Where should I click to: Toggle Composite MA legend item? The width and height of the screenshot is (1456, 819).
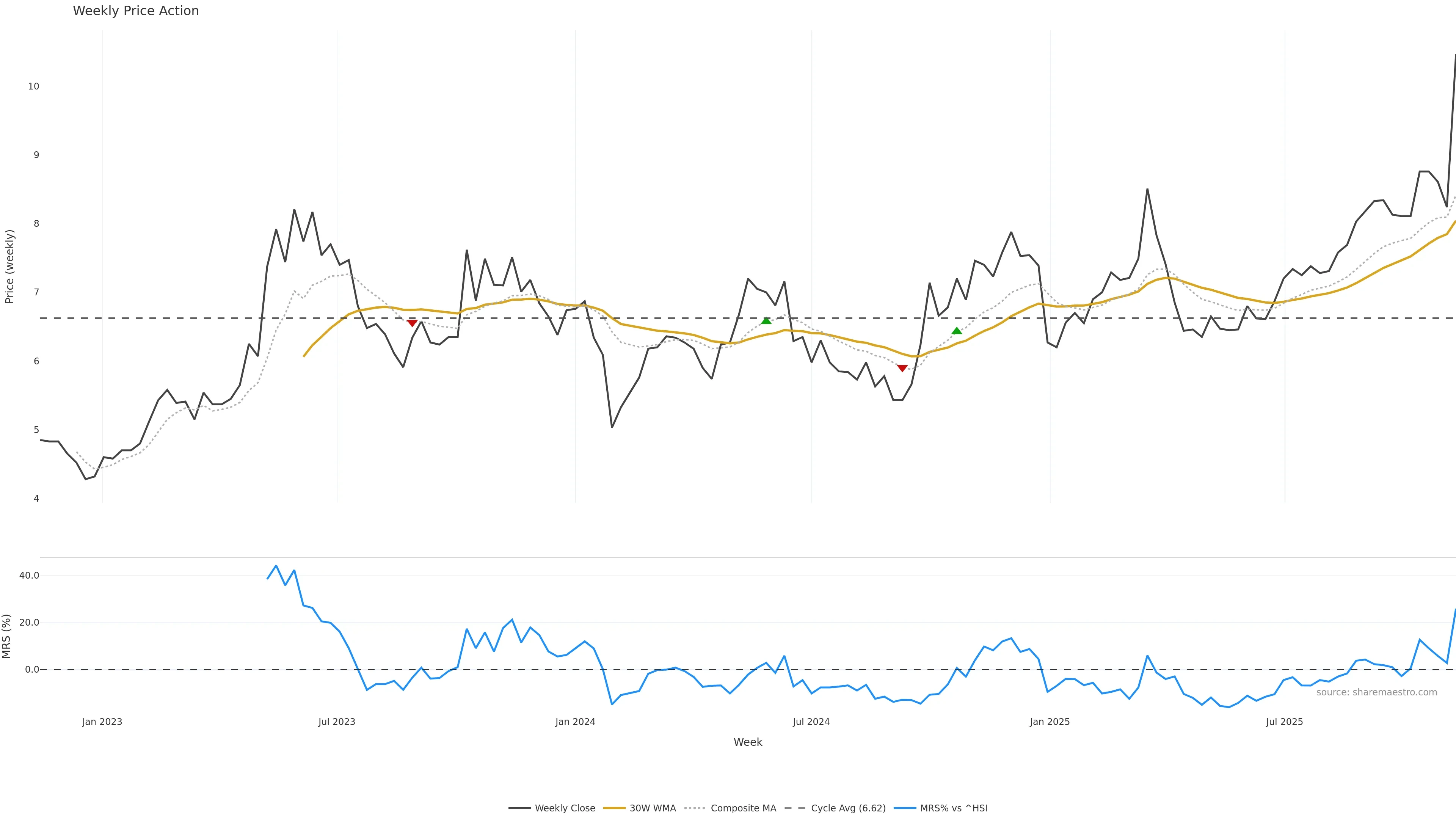(743, 808)
